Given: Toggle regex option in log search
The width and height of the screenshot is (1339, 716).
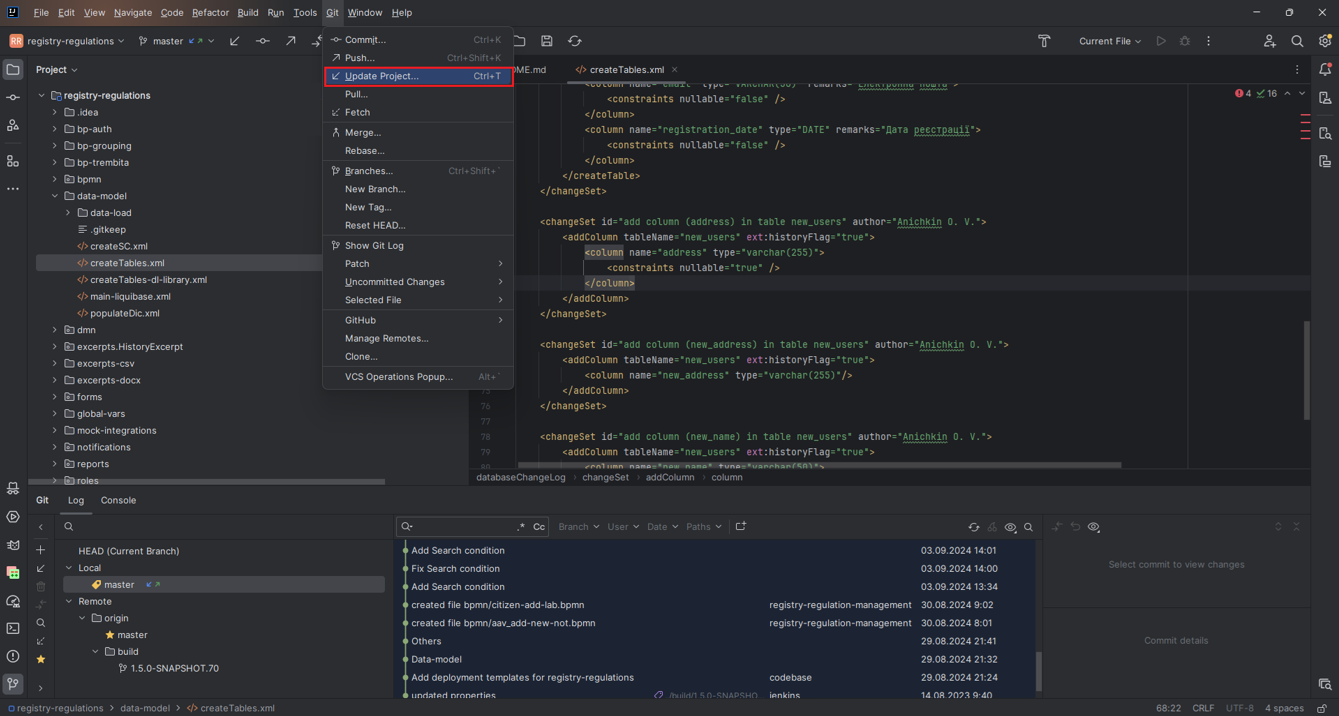Looking at the screenshot, I should [x=521, y=527].
